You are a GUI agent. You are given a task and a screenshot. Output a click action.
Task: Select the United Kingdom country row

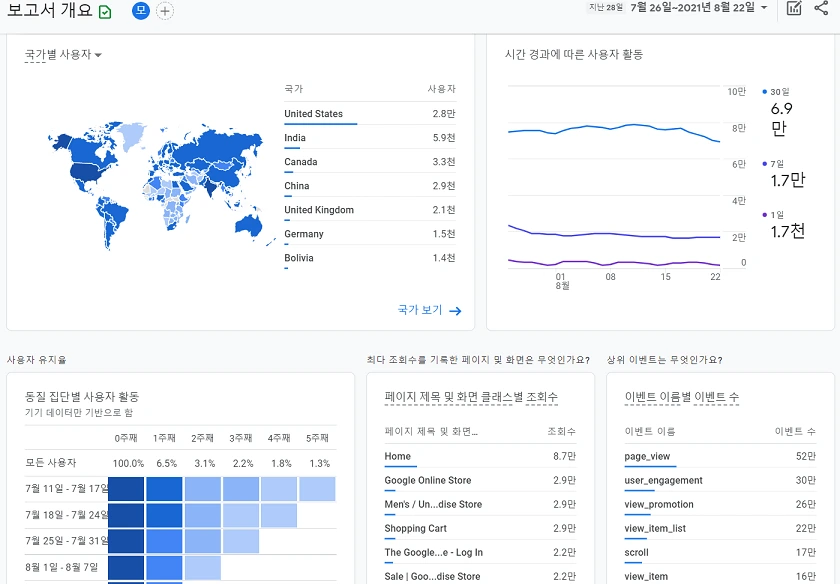pyautogui.click(x=370, y=210)
